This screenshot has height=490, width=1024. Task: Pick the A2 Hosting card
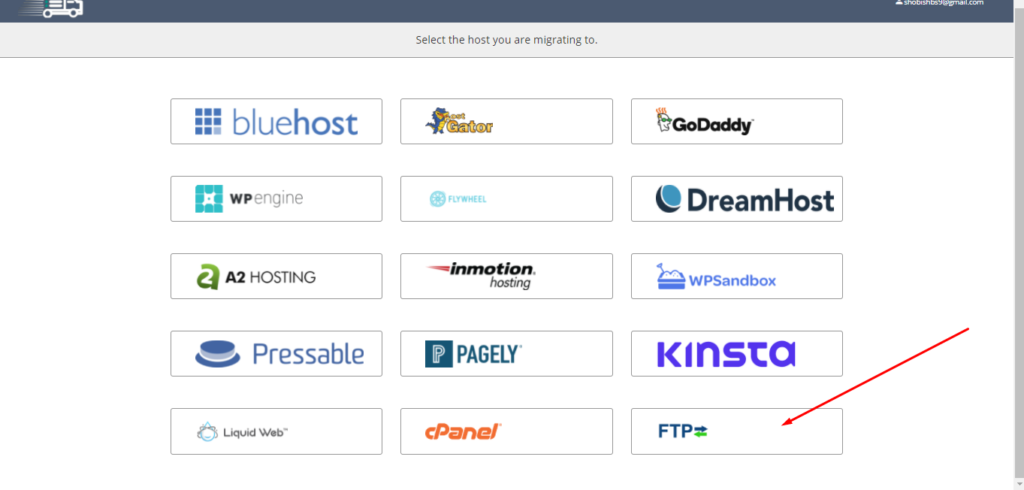tap(276, 276)
